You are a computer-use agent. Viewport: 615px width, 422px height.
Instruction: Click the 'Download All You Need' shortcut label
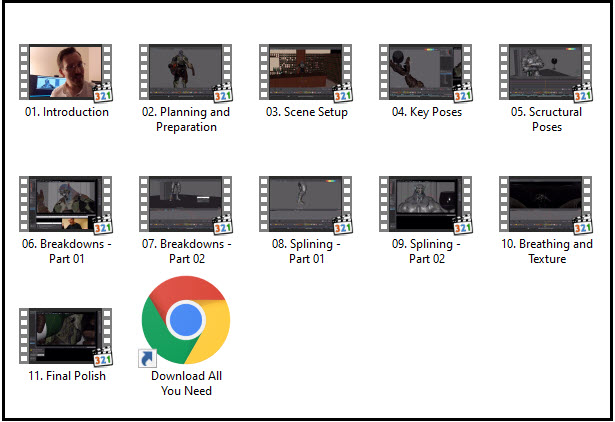pos(186,383)
